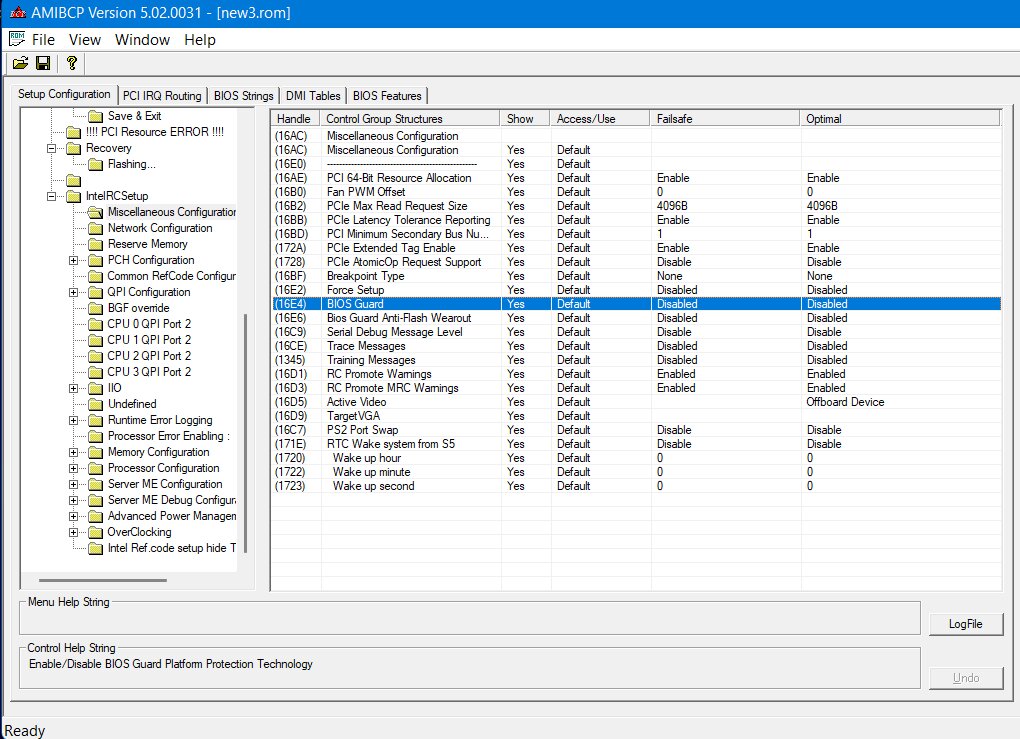
Task: Open the Window menu
Action: (142, 40)
